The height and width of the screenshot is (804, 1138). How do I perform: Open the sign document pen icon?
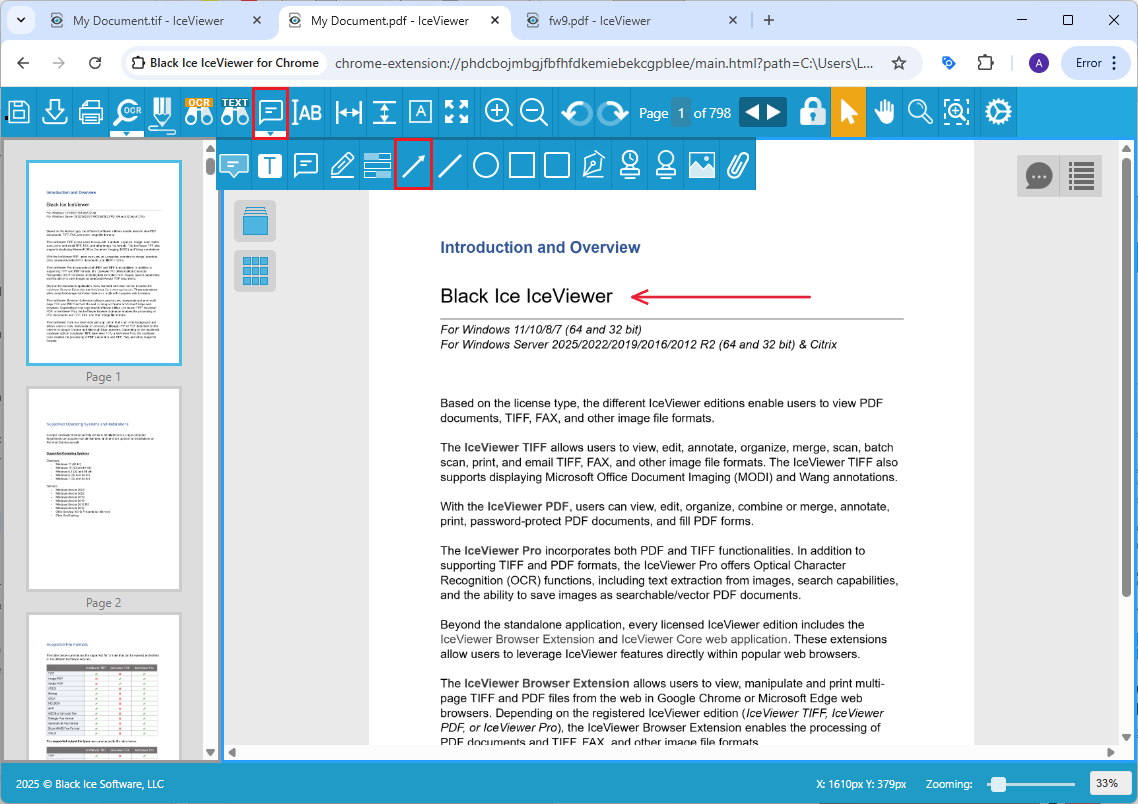[162, 114]
